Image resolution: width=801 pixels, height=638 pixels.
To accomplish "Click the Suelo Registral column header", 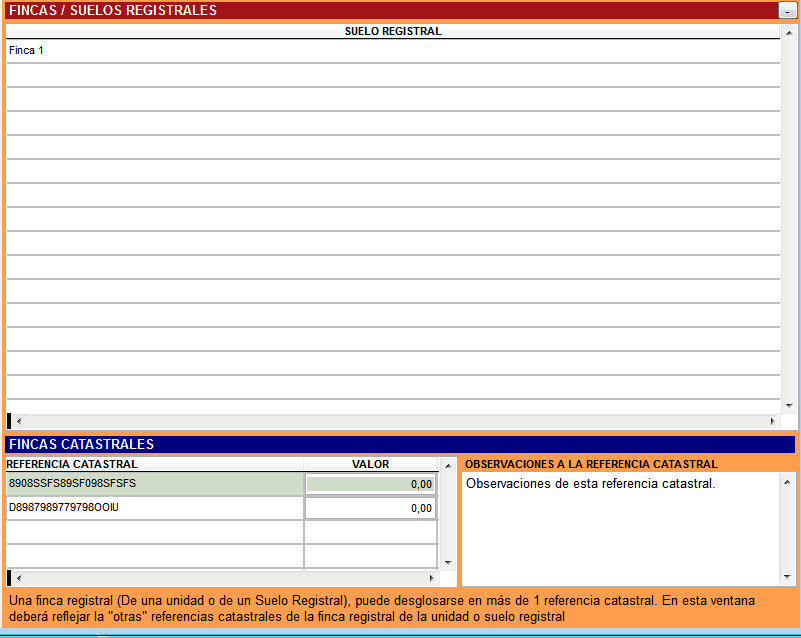I will (393, 31).
